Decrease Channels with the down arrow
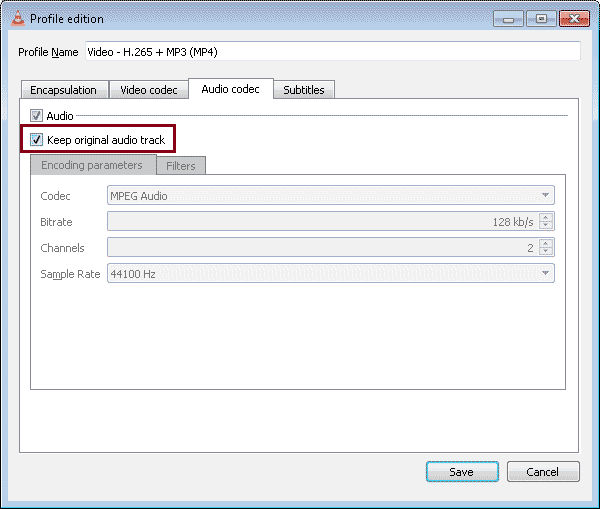 click(x=546, y=251)
